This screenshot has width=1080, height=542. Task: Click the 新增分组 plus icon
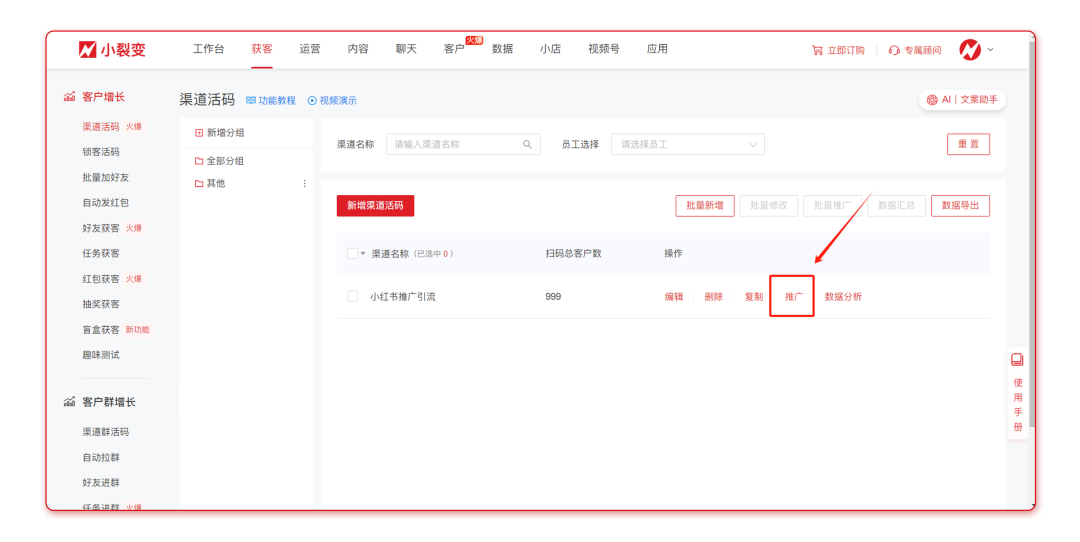tap(199, 133)
